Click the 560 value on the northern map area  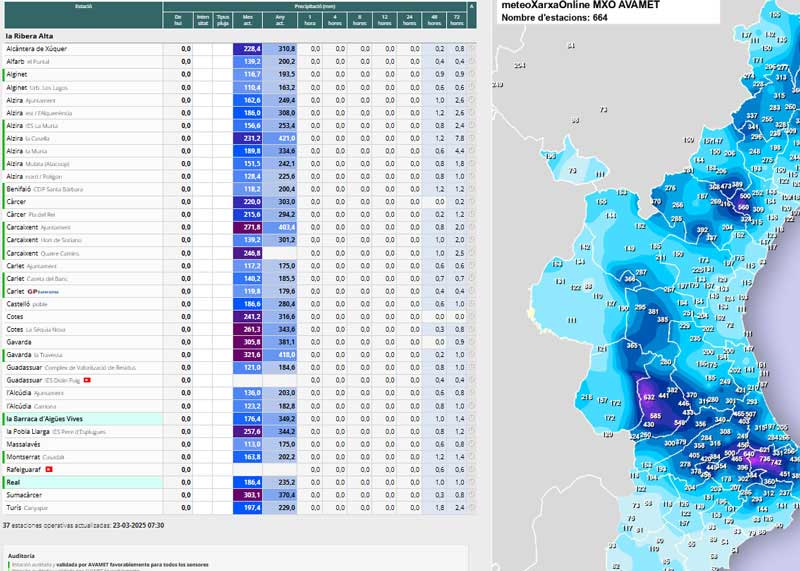point(743,208)
